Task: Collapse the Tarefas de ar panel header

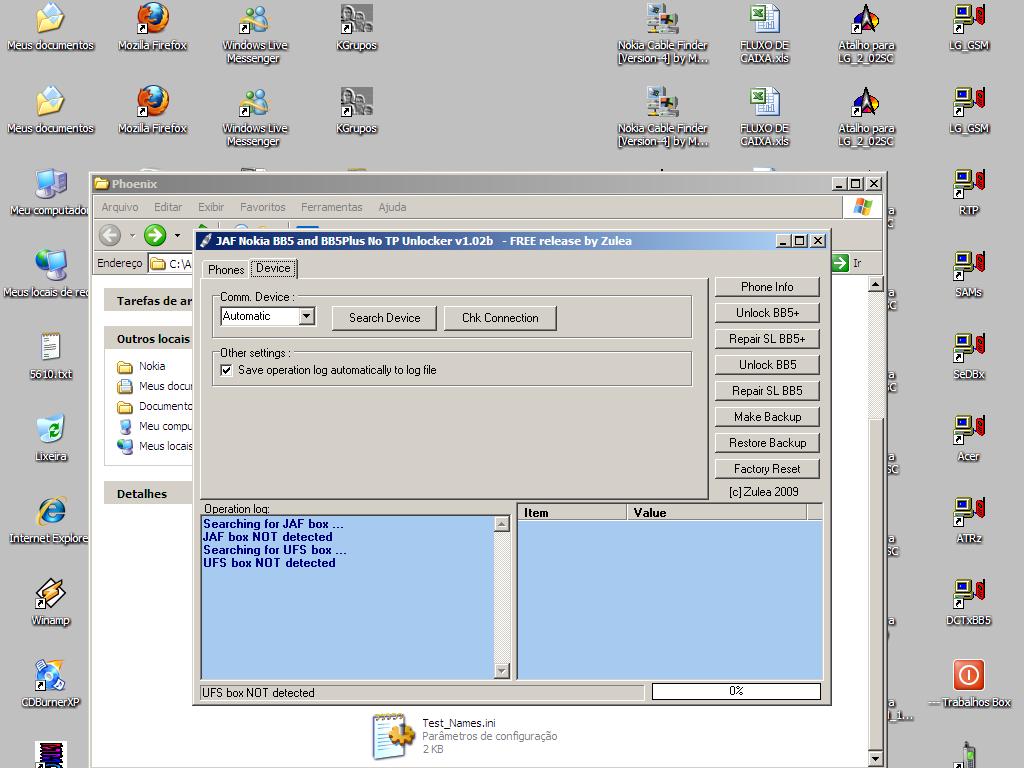Action: [148, 300]
